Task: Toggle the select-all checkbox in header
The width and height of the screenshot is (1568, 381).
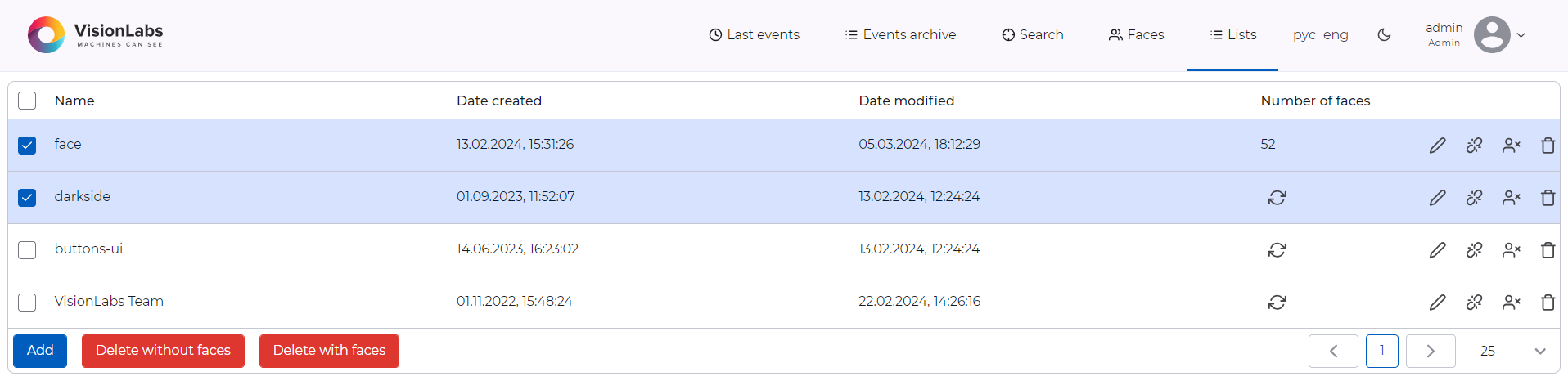Action: (x=27, y=101)
